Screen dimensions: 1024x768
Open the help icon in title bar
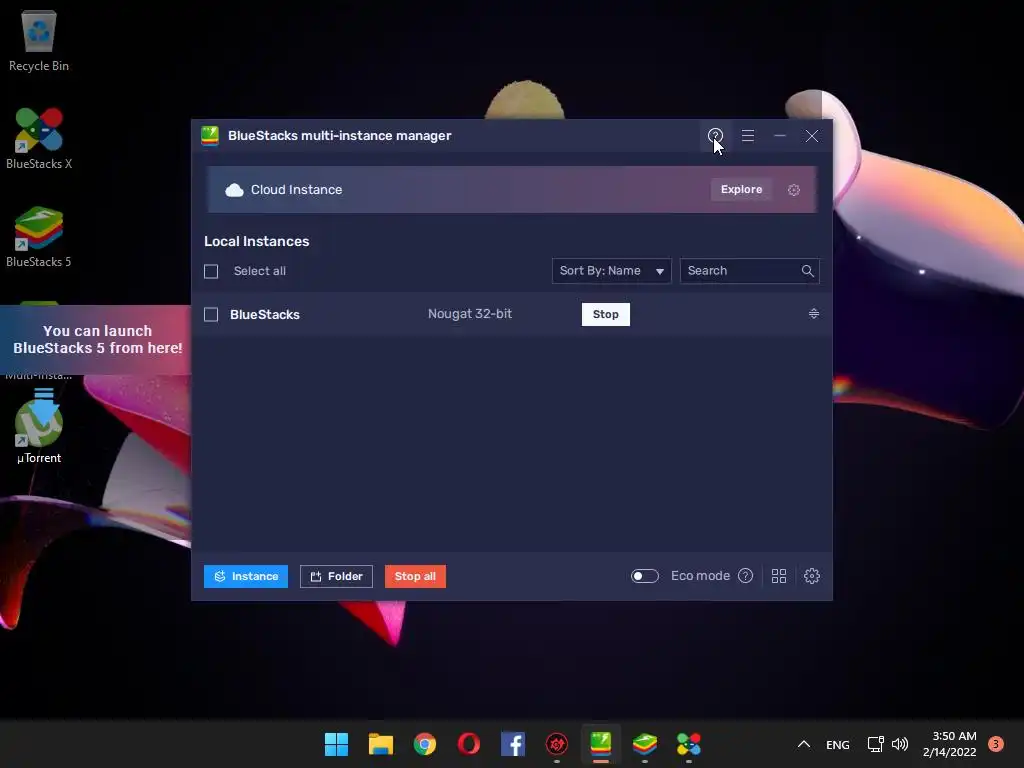pyautogui.click(x=715, y=136)
